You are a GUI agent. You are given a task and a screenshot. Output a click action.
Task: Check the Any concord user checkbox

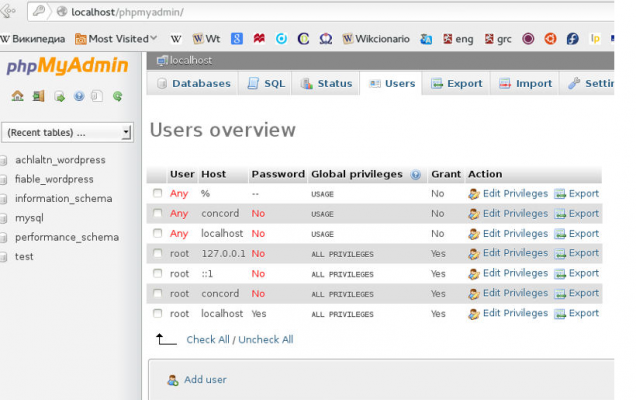pyautogui.click(x=157, y=213)
